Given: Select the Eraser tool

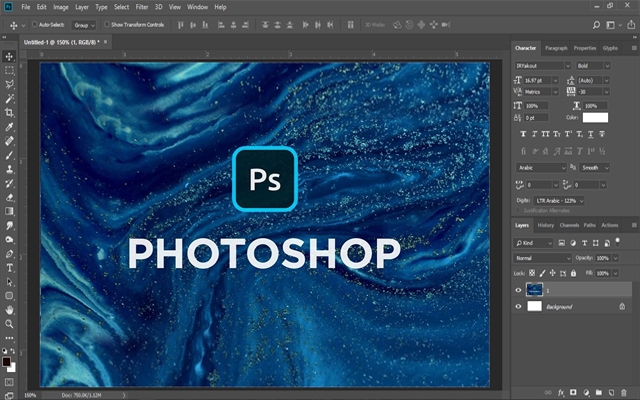Looking at the screenshot, I should click(x=9, y=198).
